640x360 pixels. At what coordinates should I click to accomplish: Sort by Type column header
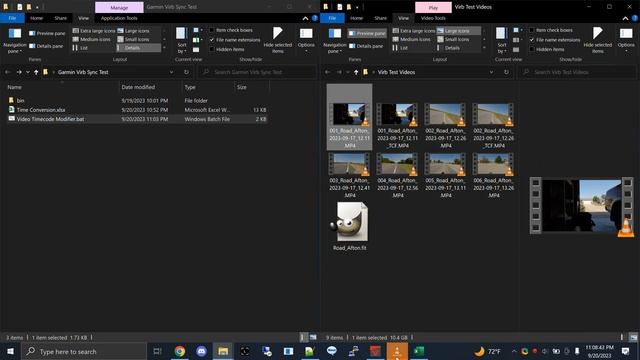coord(208,87)
